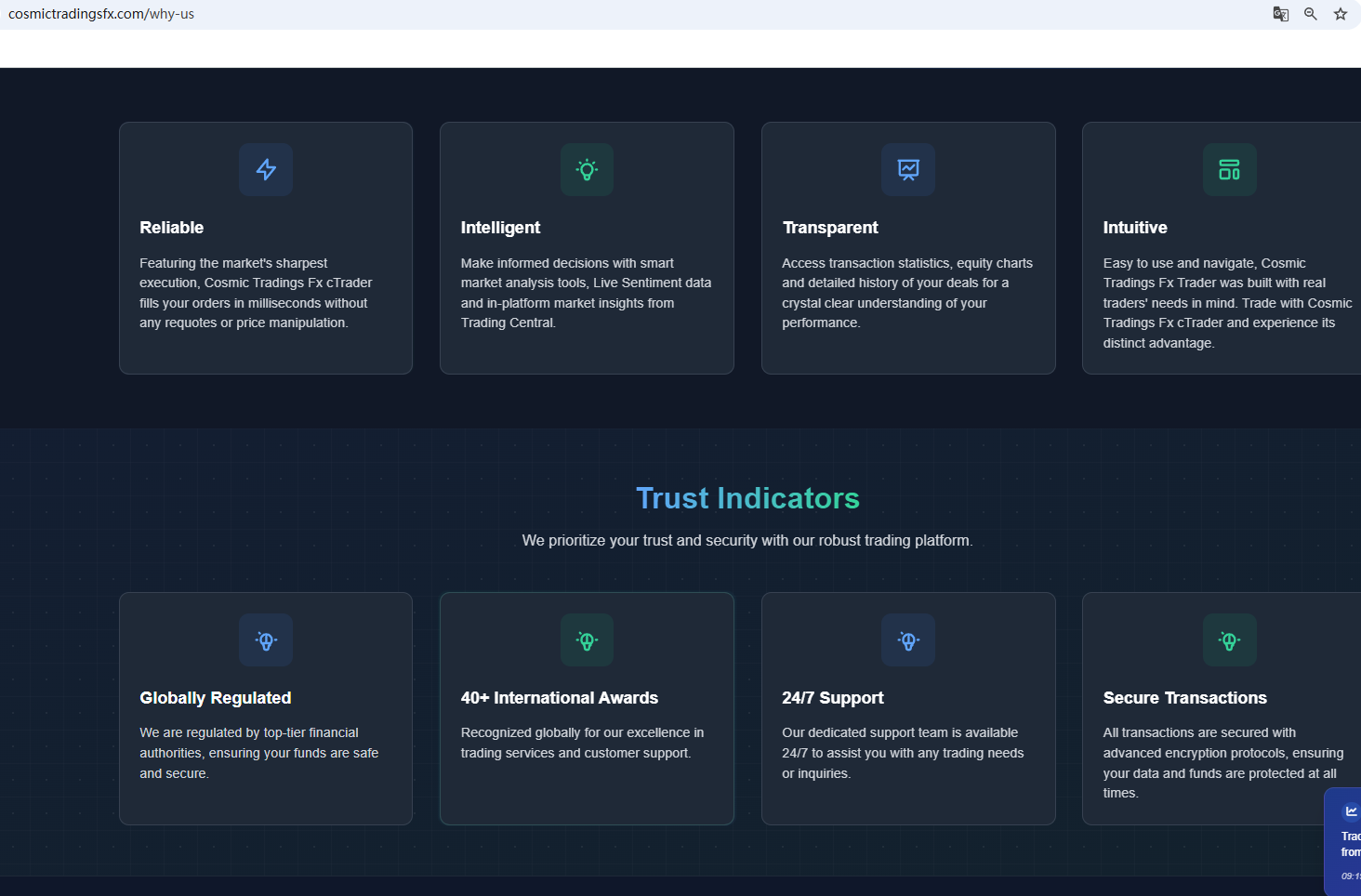Screen dimensions: 1361x896
Task: Click the layout icon above Intuitive
Action: [1229, 169]
